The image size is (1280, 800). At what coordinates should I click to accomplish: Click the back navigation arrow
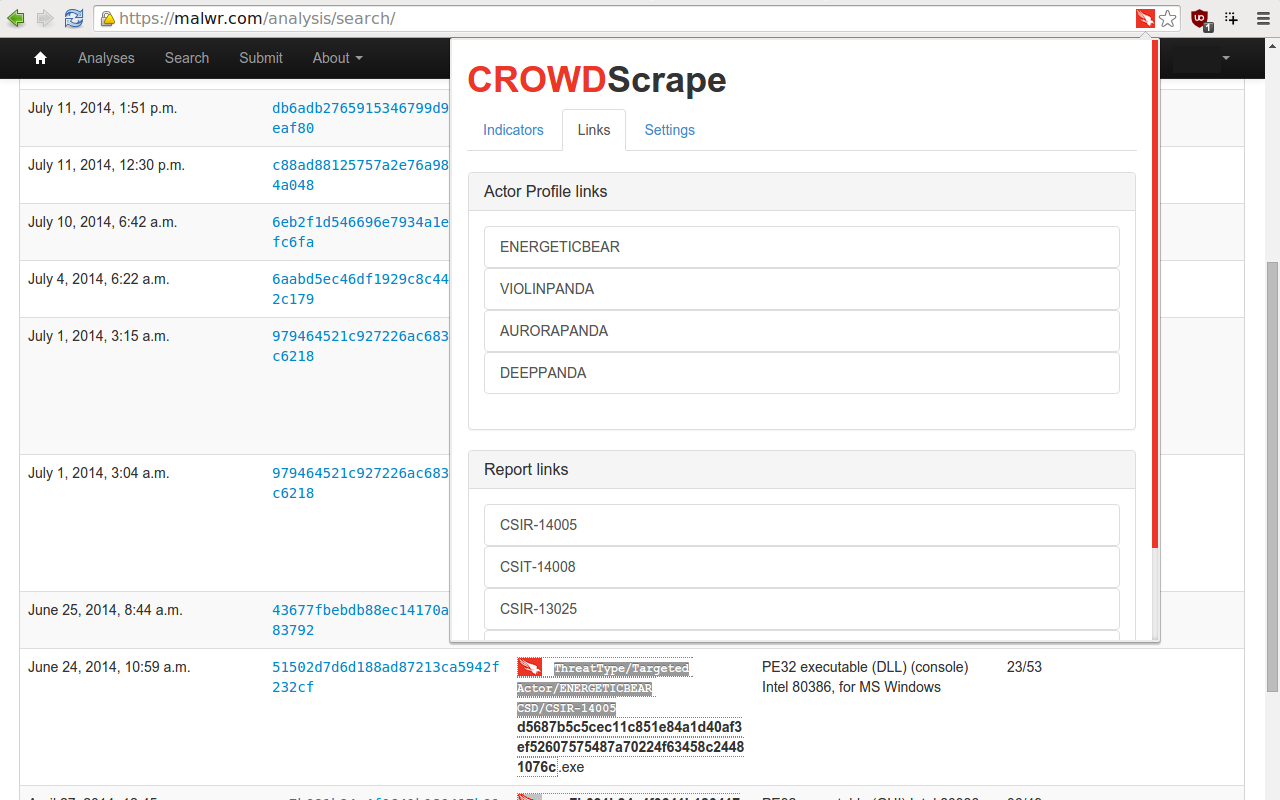16,17
